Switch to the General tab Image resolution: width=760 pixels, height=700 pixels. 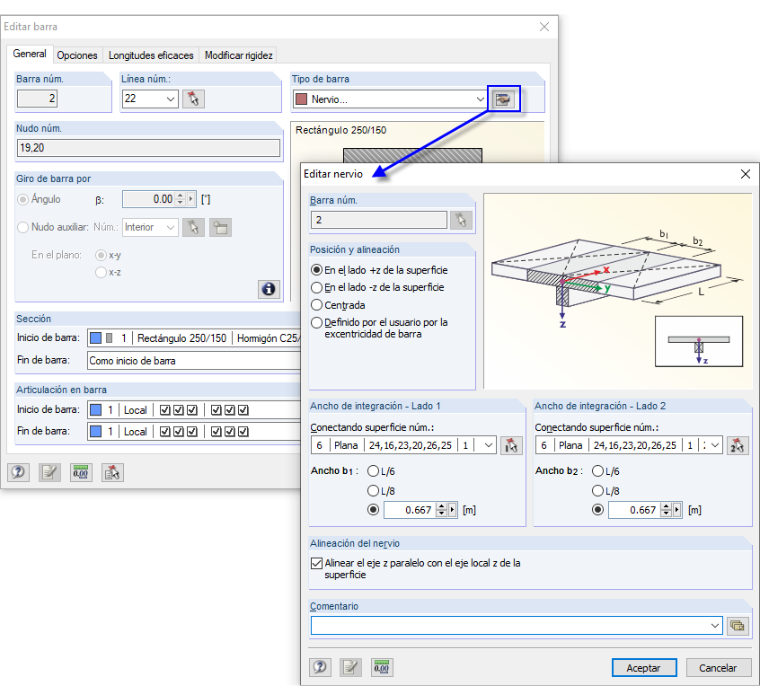click(x=30, y=54)
